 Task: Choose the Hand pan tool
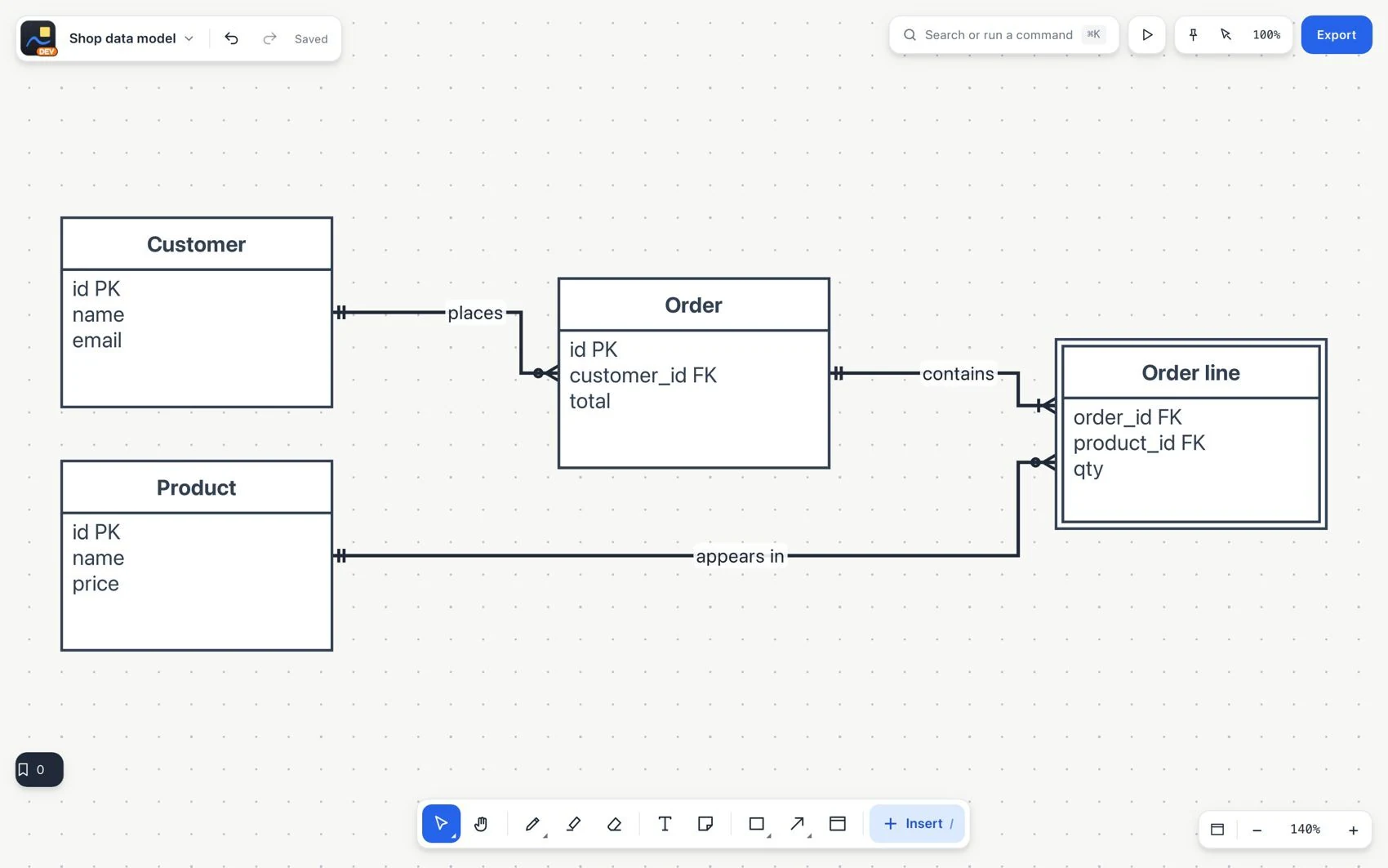pyautogui.click(x=481, y=823)
